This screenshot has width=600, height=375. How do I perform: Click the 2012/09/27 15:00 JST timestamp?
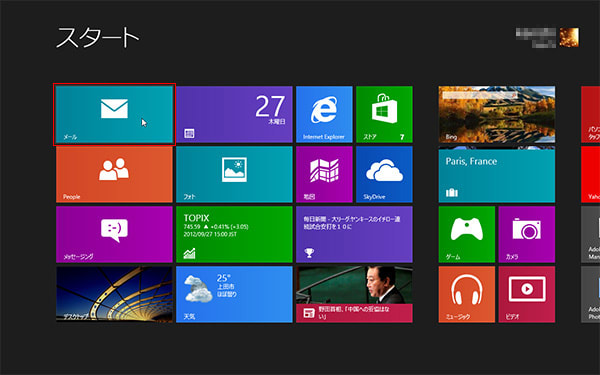coord(210,234)
